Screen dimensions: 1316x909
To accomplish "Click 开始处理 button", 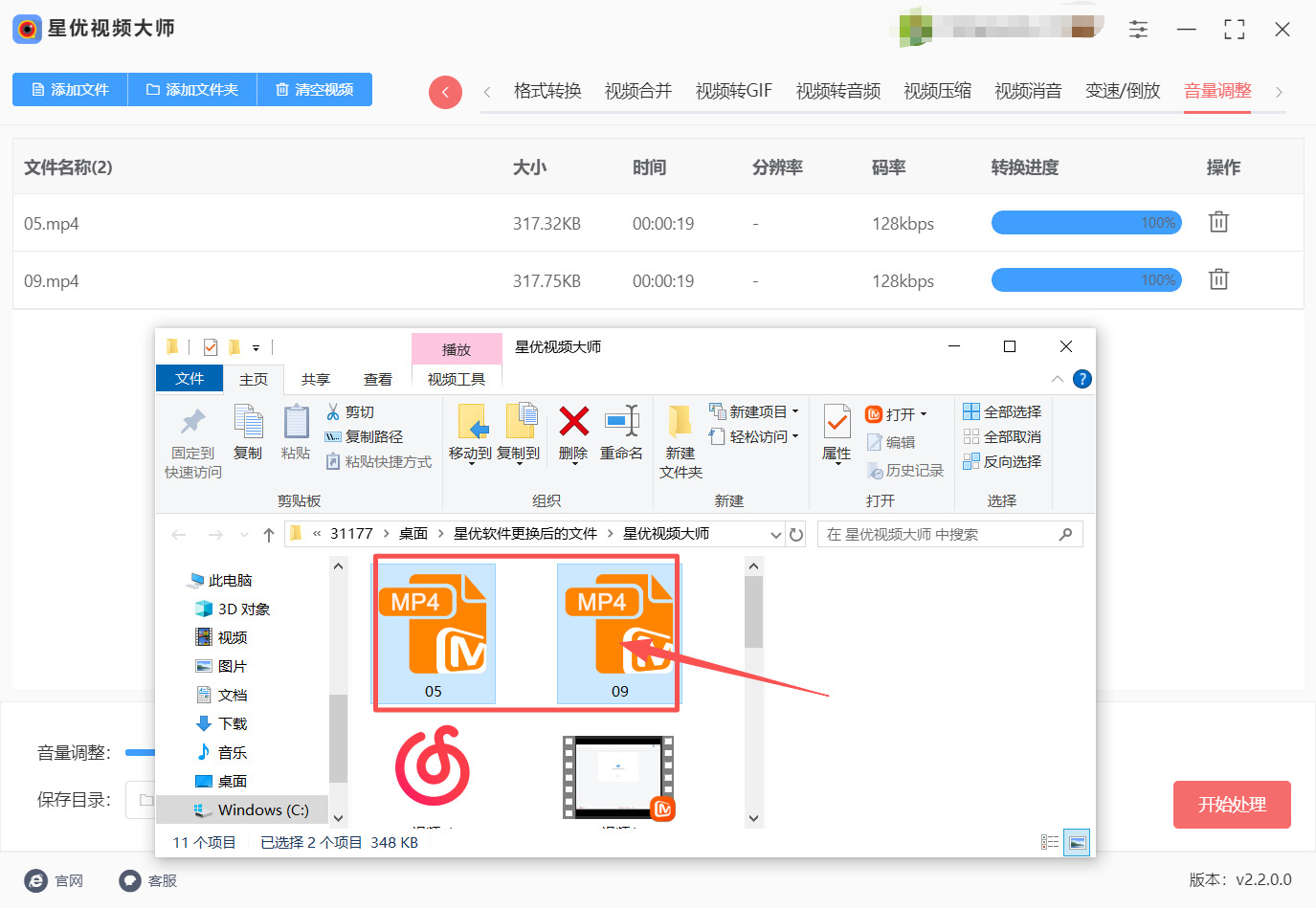I will [x=1232, y=805].
